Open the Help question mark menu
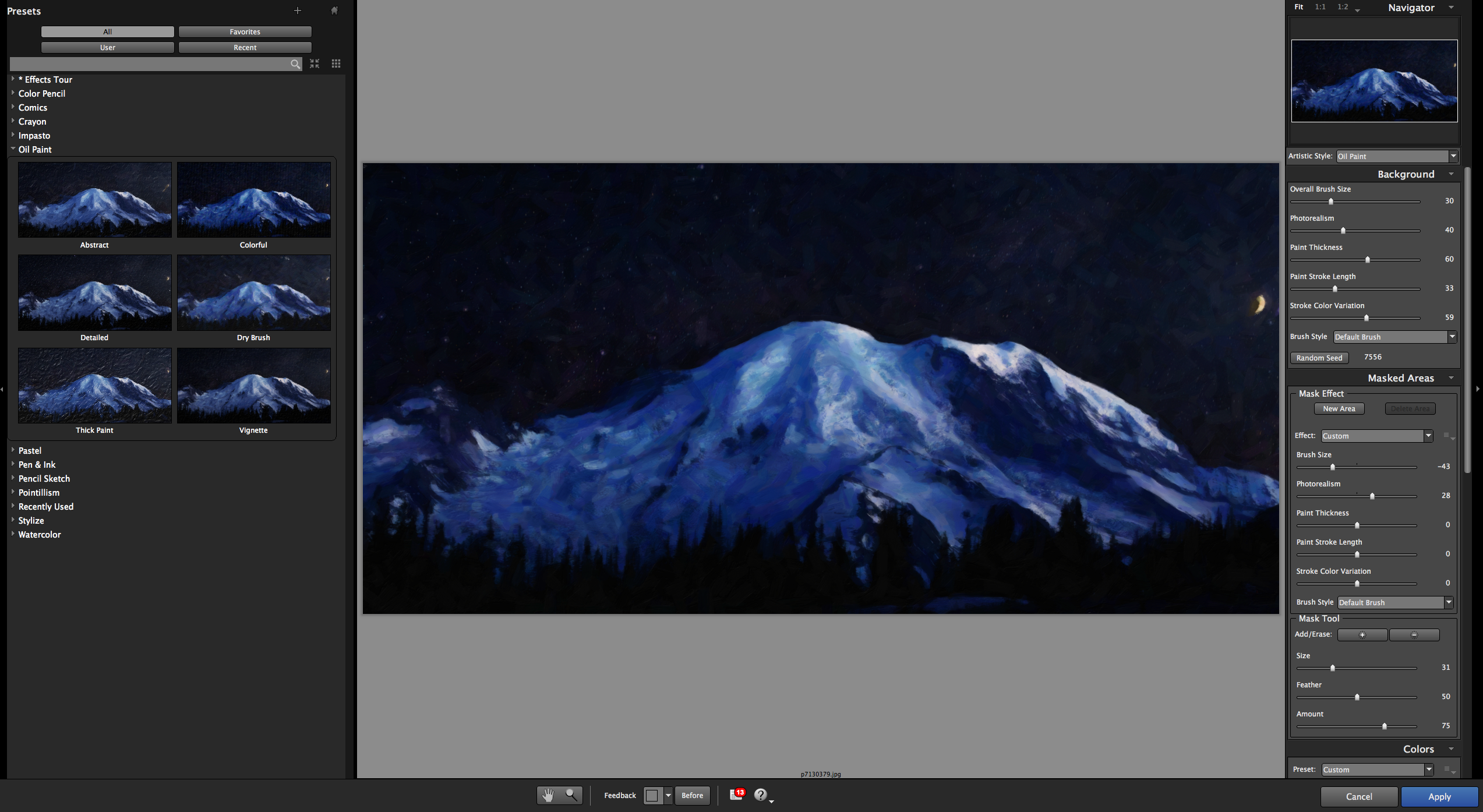The image size is (1483, 812). [761, 795]
